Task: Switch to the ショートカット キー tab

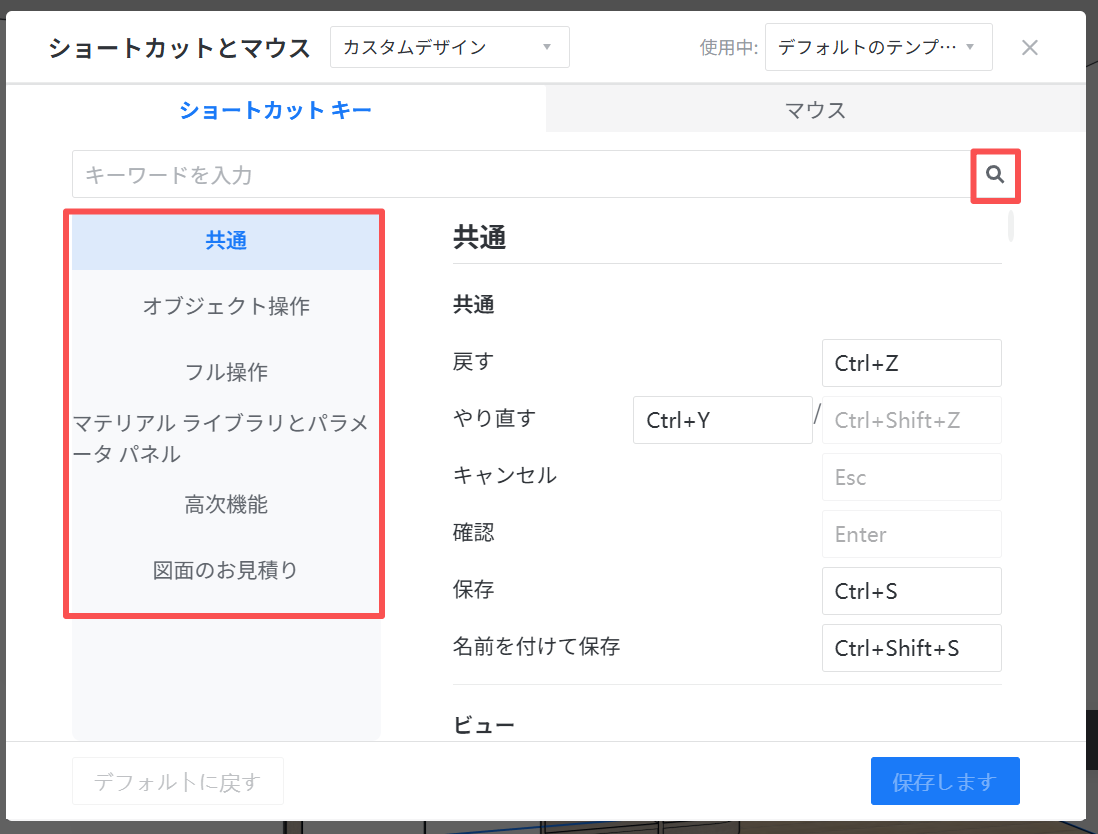Action: [x=276, y=110]
